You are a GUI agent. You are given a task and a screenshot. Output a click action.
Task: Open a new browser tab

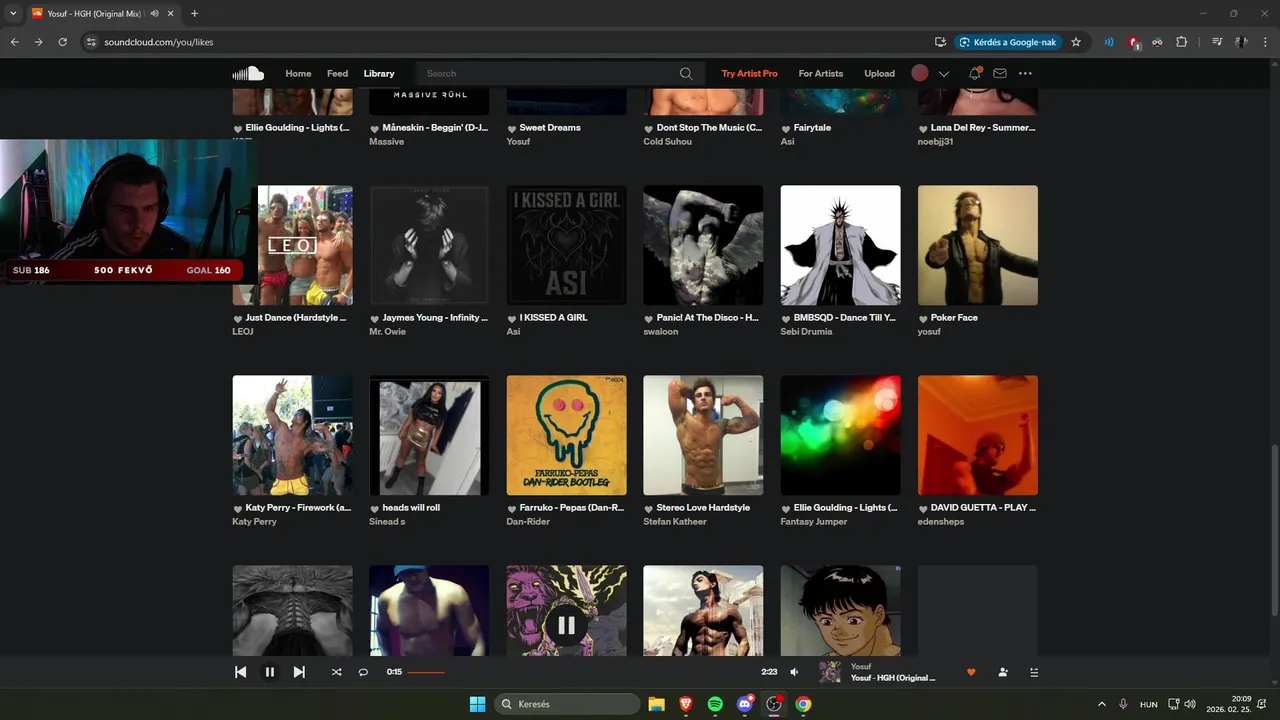(194, 14)
